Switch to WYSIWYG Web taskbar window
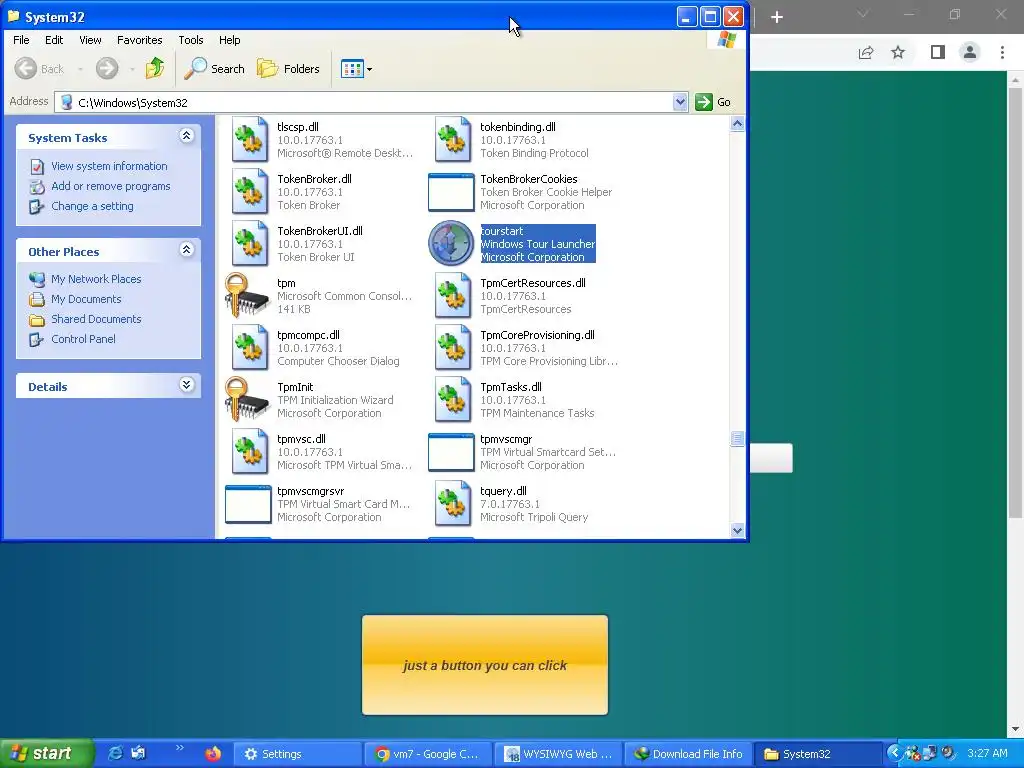The width and height of the screenshot is (1024, 768). tap(558, 754)
